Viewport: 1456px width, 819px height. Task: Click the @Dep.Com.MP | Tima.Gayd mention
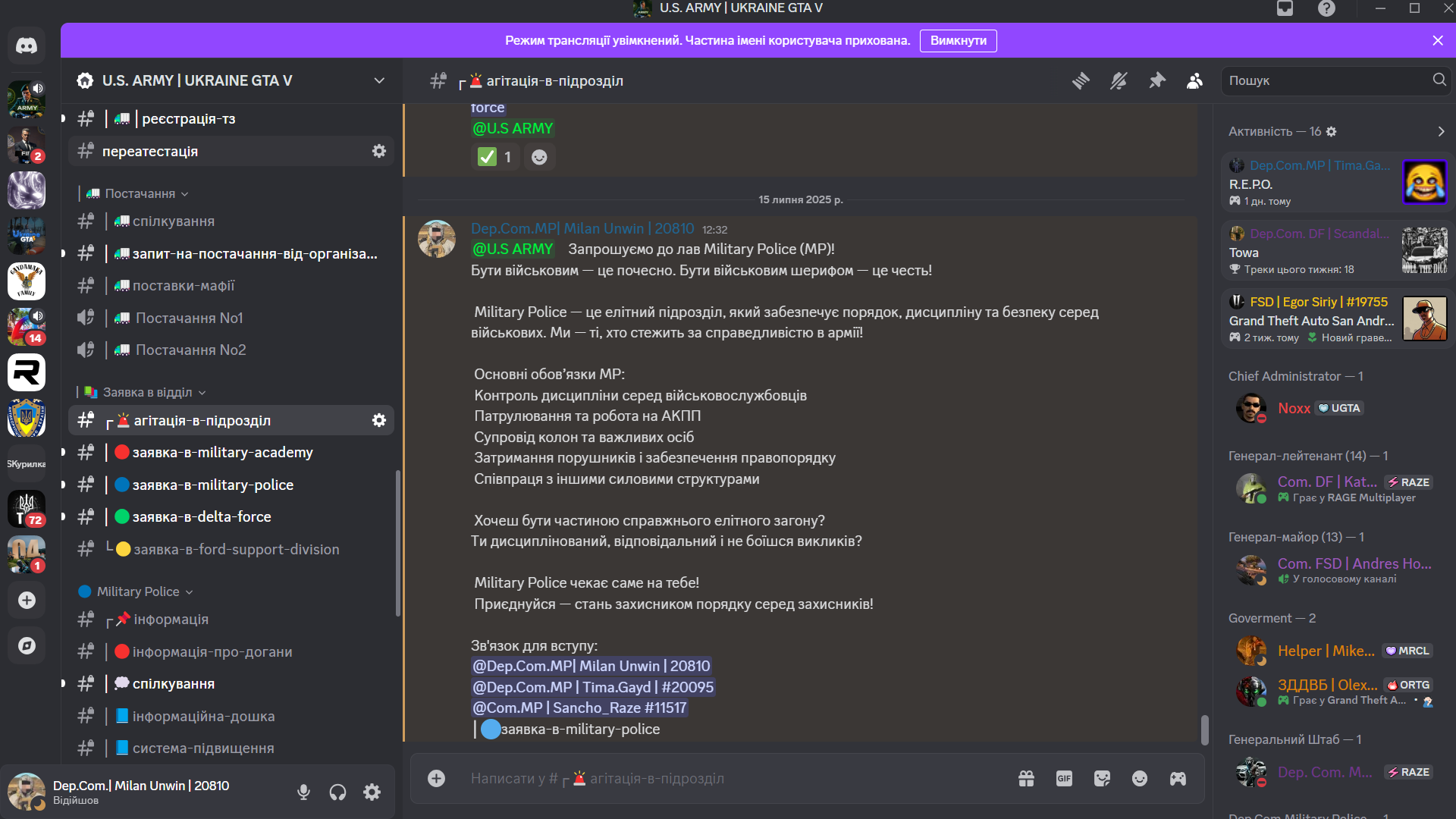(x=593, y=687)
